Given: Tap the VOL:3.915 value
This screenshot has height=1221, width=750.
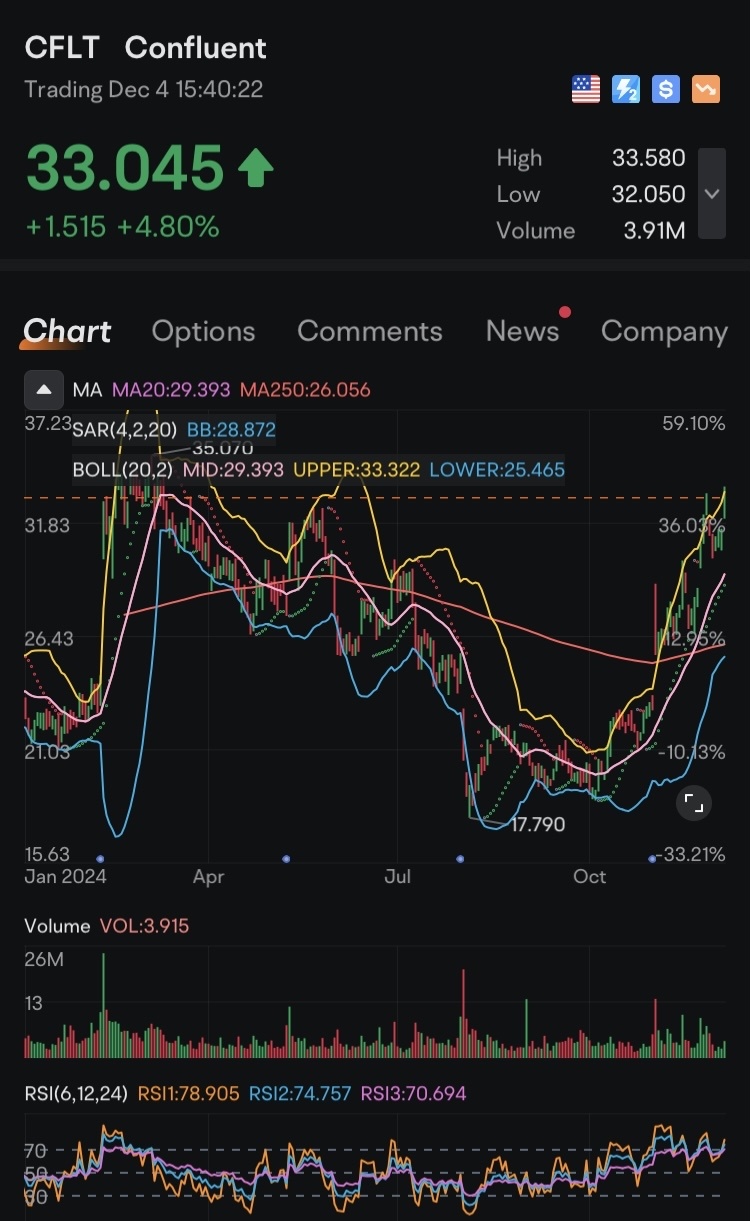Looking at the screenshot, I should (144, 926).
